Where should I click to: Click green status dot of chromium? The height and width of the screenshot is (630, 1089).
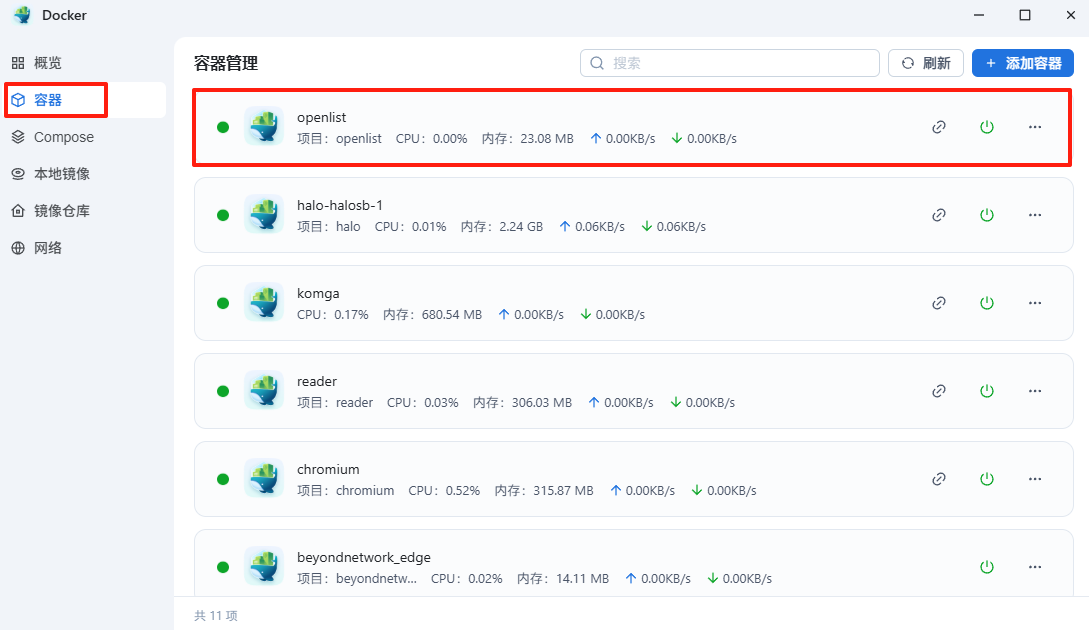223,479
